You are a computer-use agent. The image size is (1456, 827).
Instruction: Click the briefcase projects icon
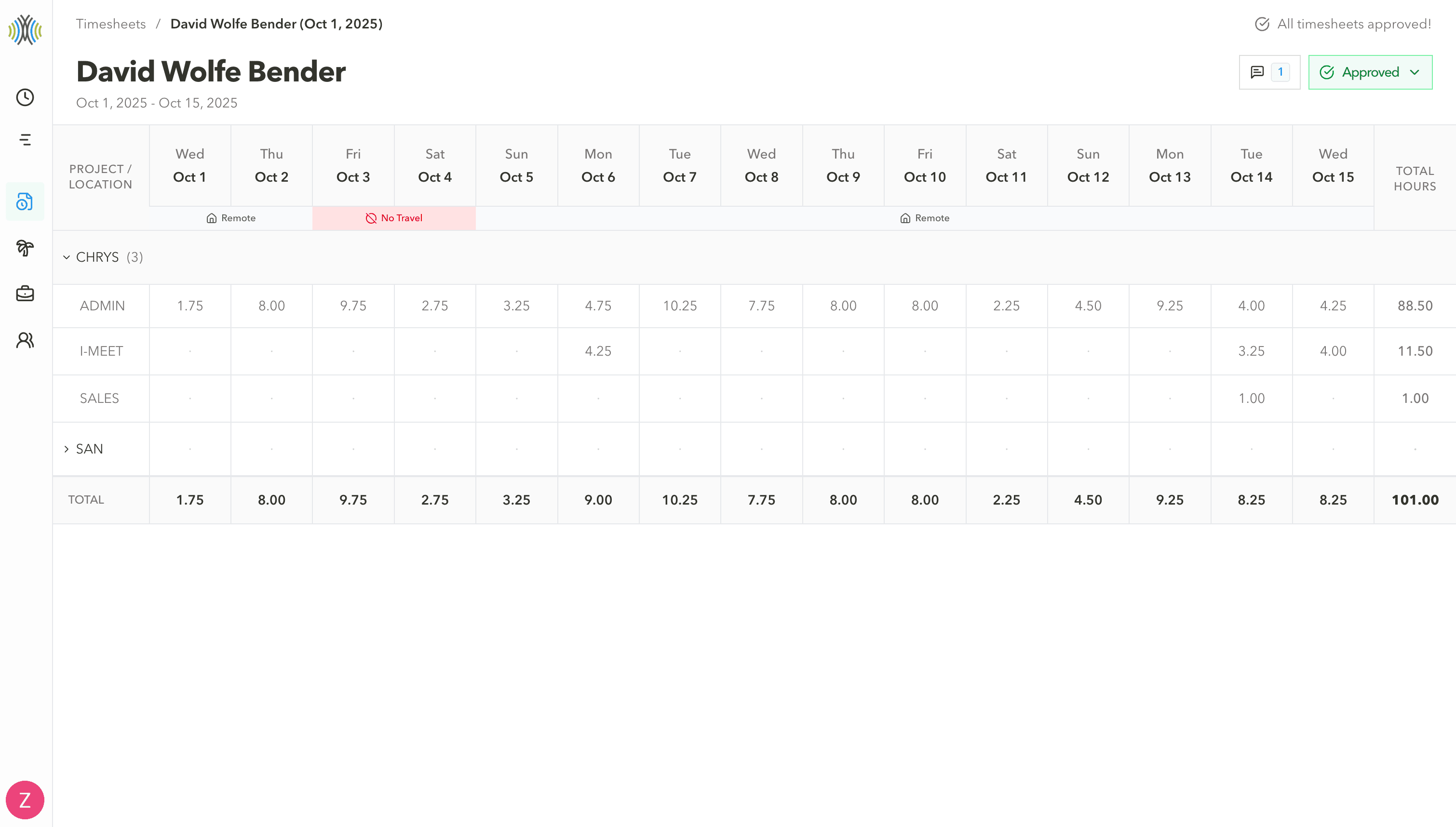tap(25, 293)
